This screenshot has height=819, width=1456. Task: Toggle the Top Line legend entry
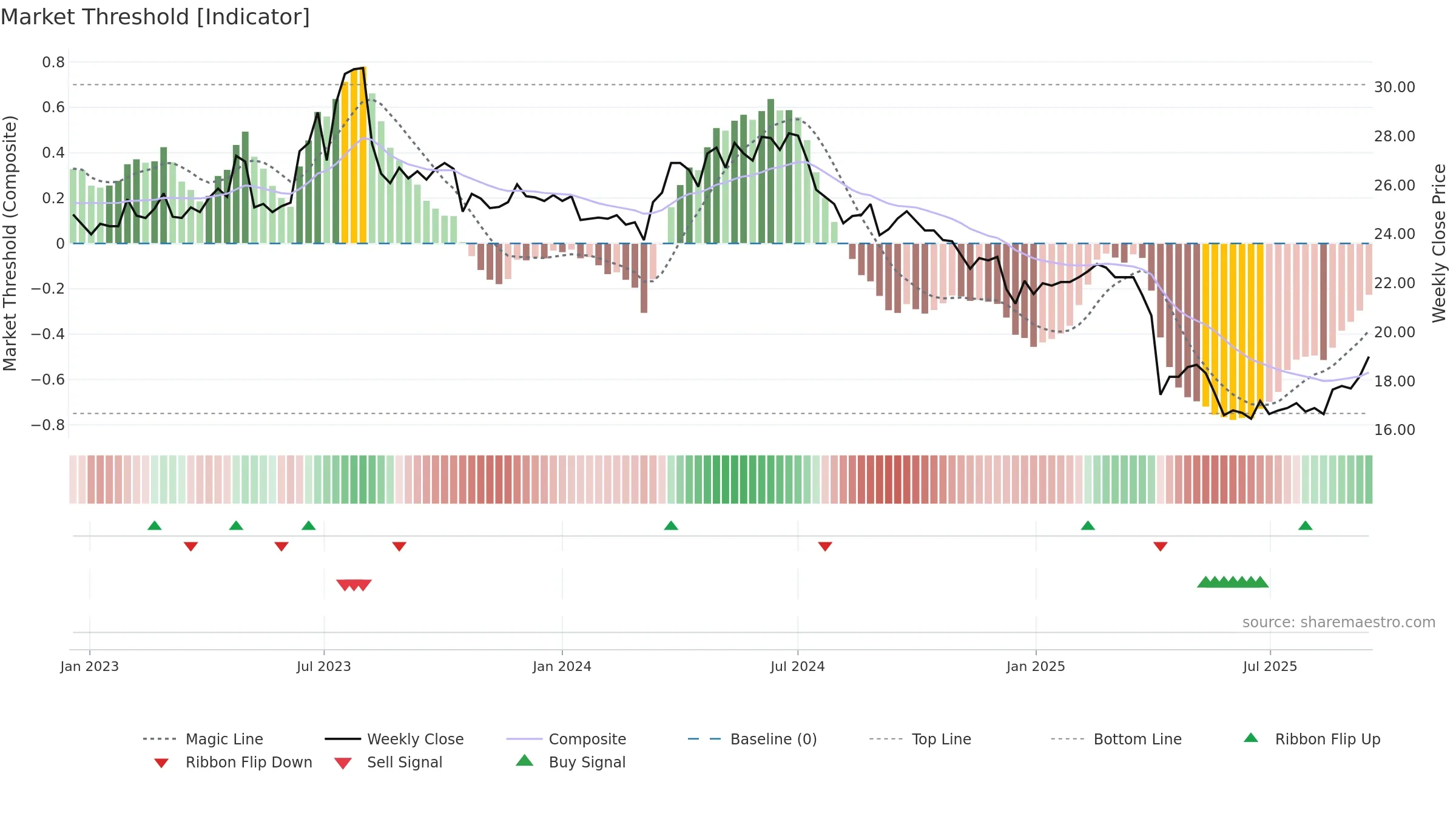click(920, 739)
